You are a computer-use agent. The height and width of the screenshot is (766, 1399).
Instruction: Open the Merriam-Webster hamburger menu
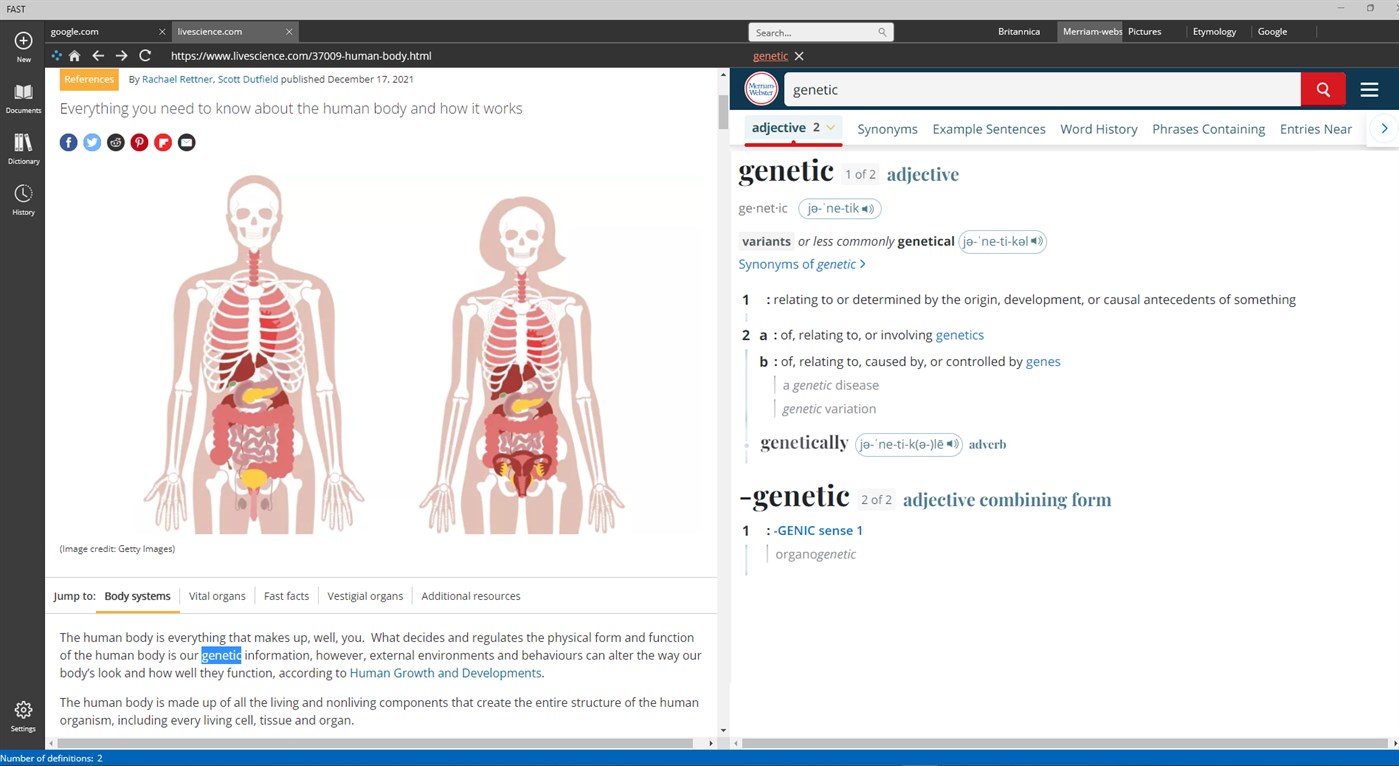tap(1369, 90)
